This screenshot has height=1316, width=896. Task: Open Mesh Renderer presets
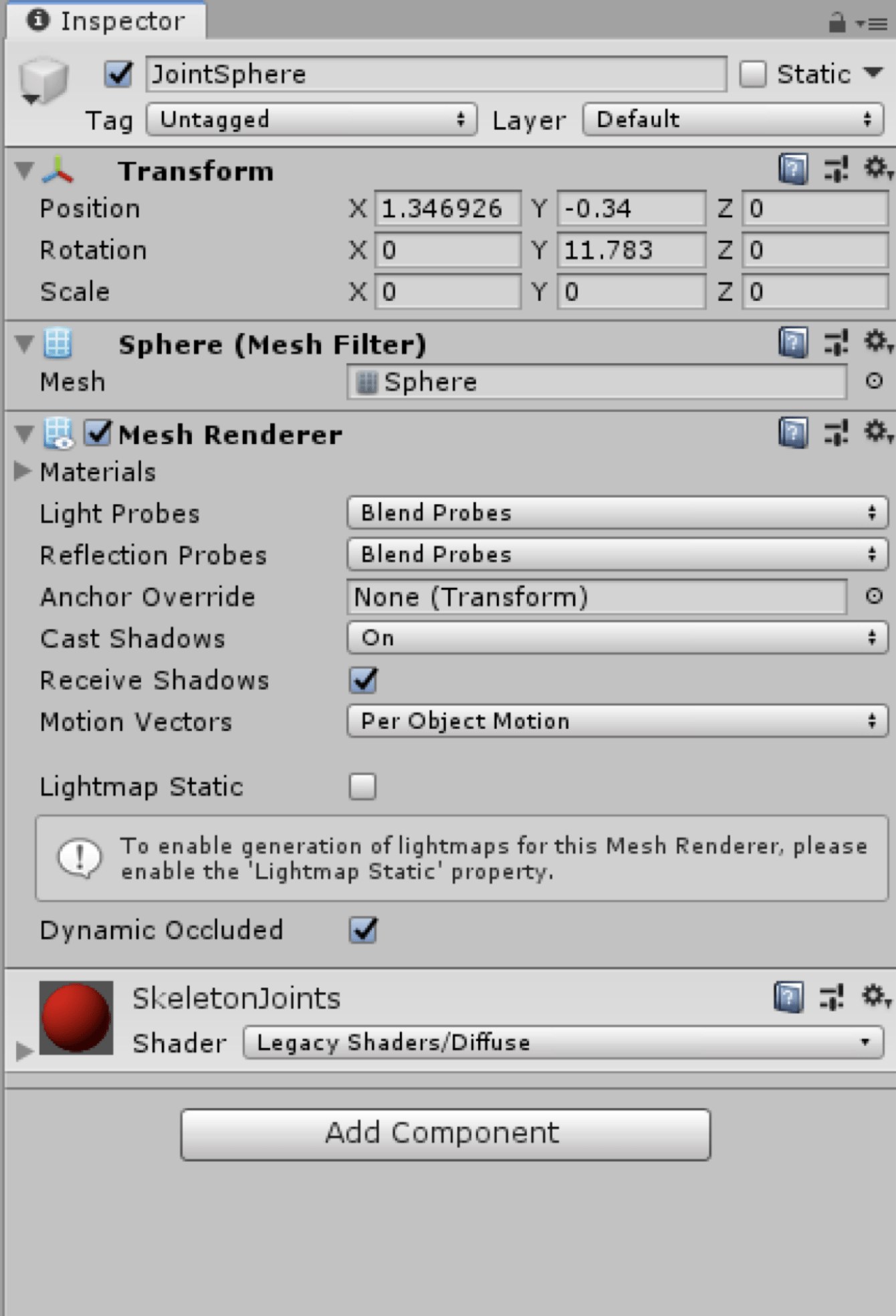pos(836,433)
